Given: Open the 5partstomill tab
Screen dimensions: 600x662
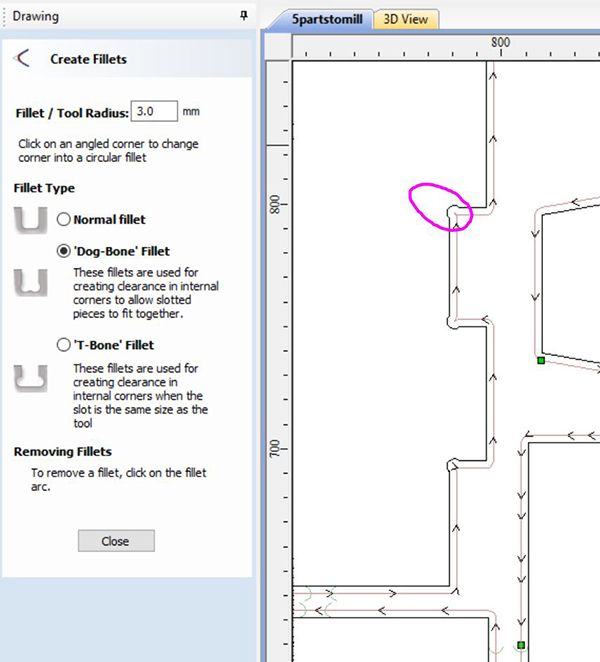Looking at the screenshot, I should tap(327, 19).
